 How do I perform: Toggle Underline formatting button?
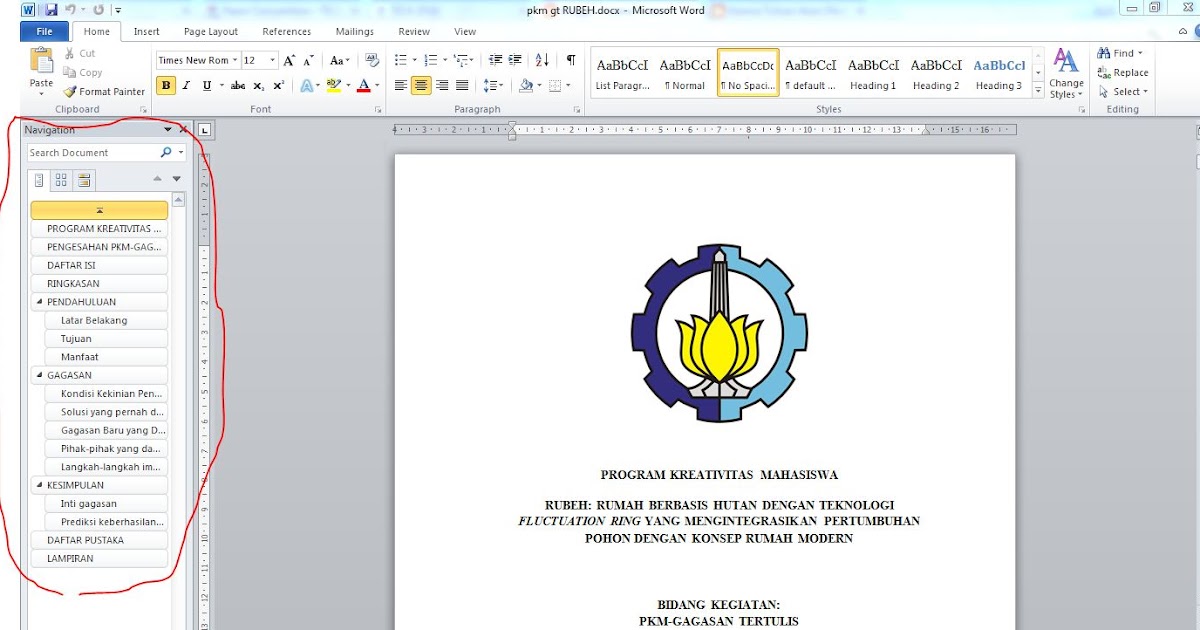point(206,85)
